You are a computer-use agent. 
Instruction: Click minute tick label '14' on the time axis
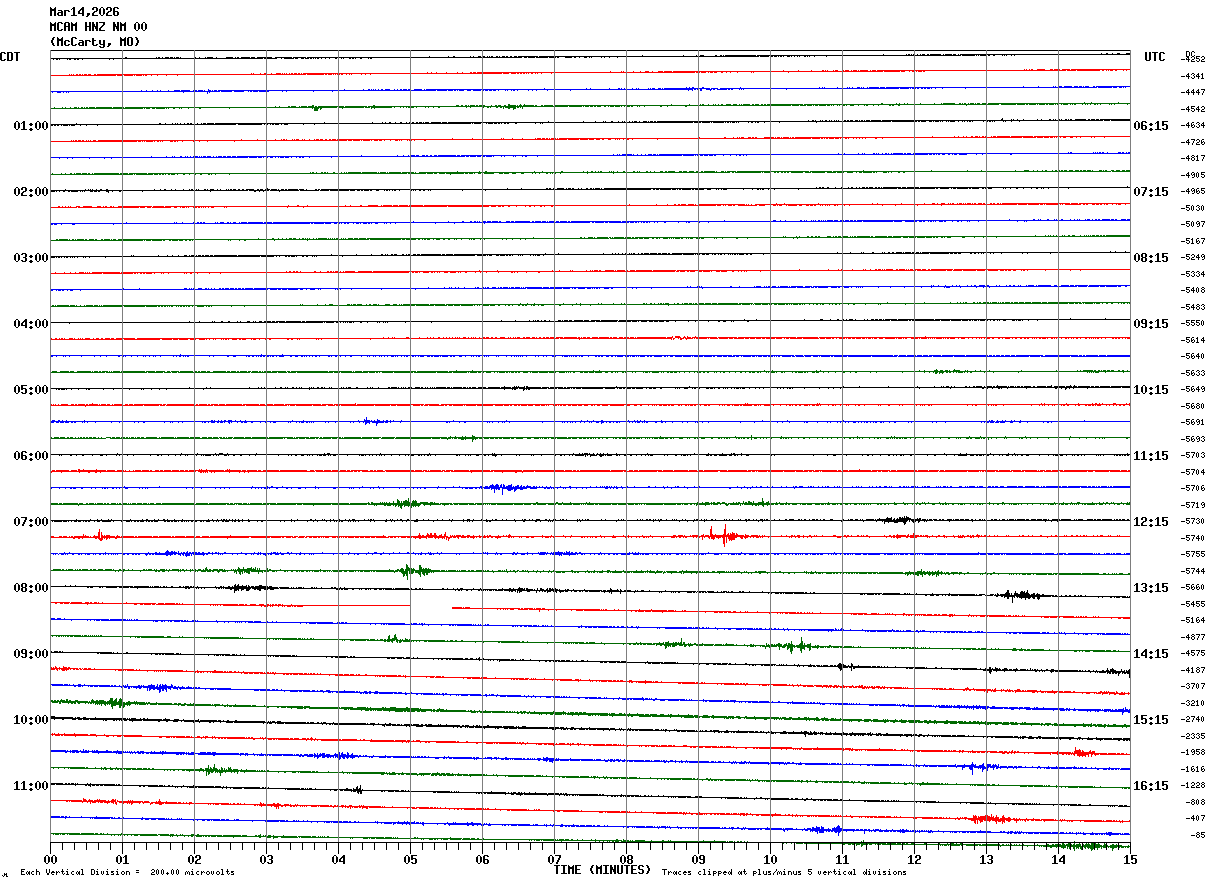pyautogui.click(x=1058, y=859)
